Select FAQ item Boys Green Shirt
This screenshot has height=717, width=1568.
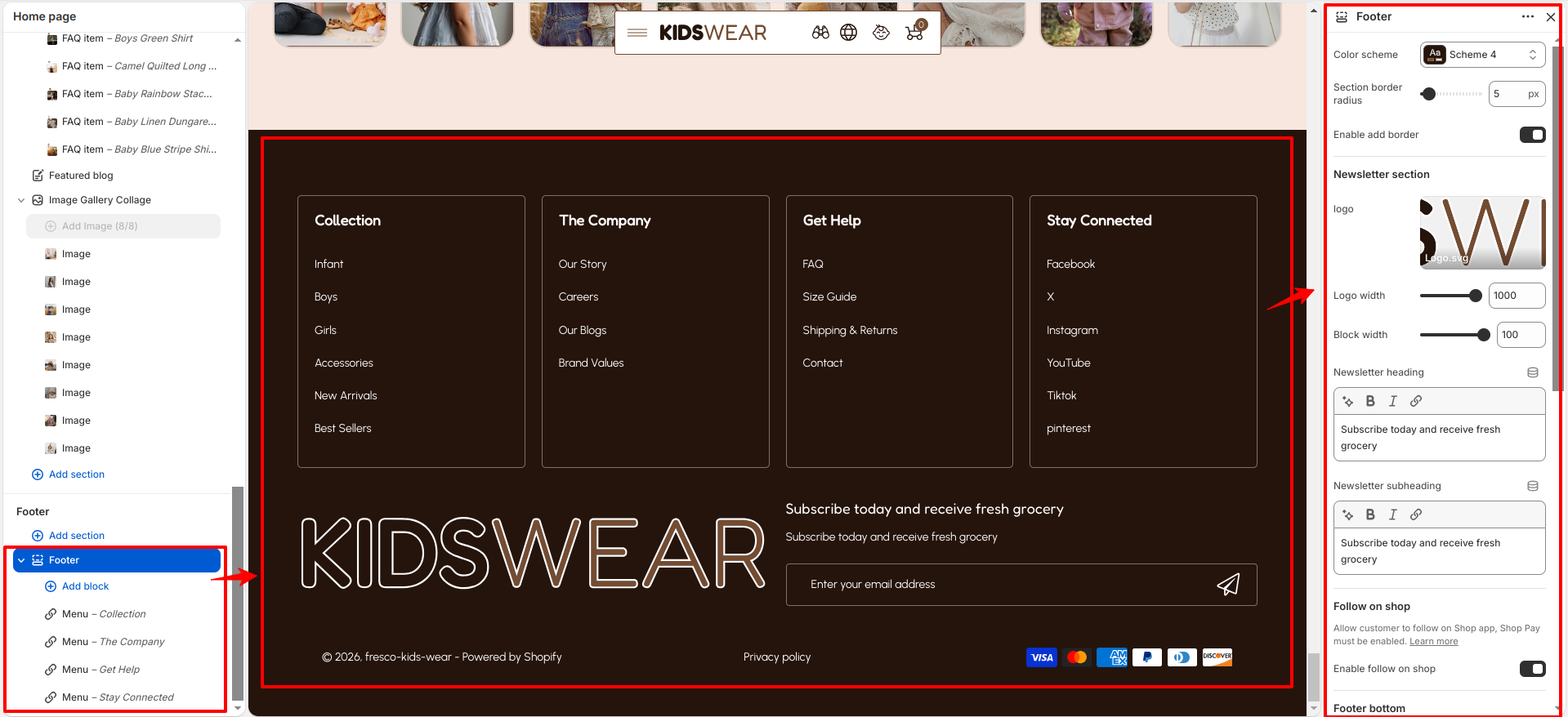tap(127, 38)
